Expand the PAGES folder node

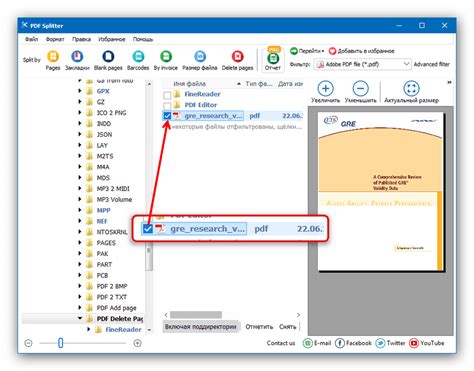(x=80, y=242)
